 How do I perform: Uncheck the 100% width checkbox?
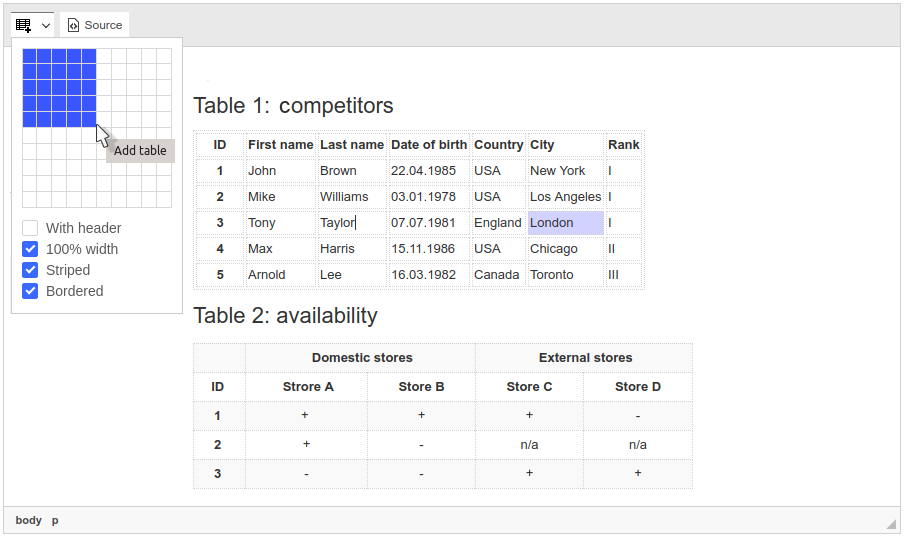tap(30, 249)
